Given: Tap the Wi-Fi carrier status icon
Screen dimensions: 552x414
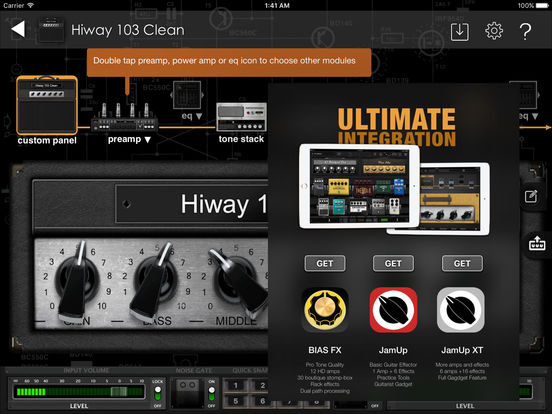Looking at the screenshot, I should coord(30,5).
